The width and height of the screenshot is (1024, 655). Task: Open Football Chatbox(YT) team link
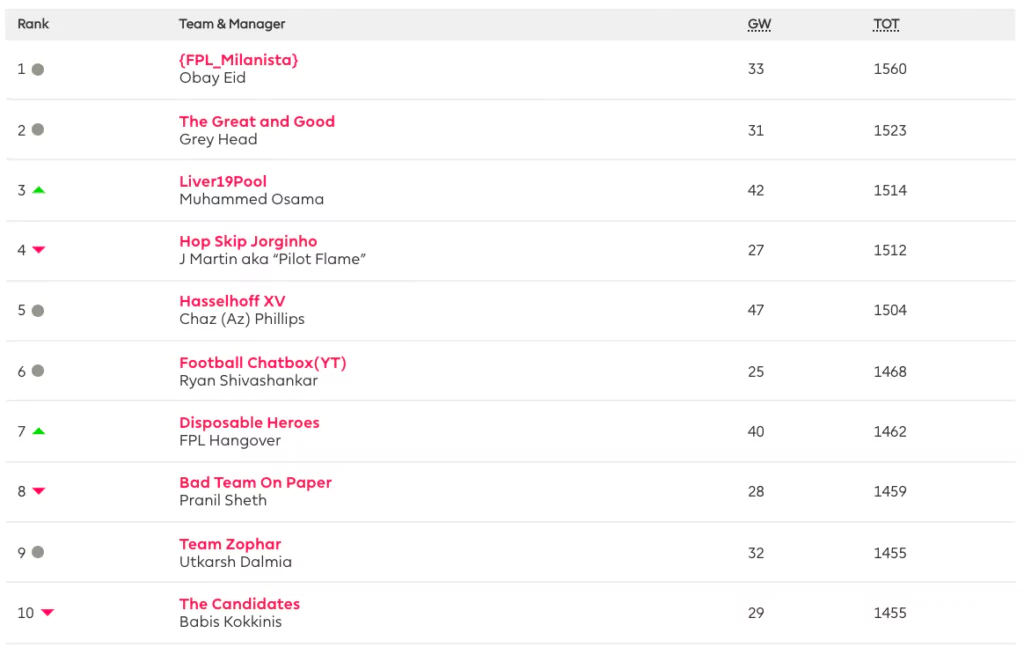click(263, 363)
